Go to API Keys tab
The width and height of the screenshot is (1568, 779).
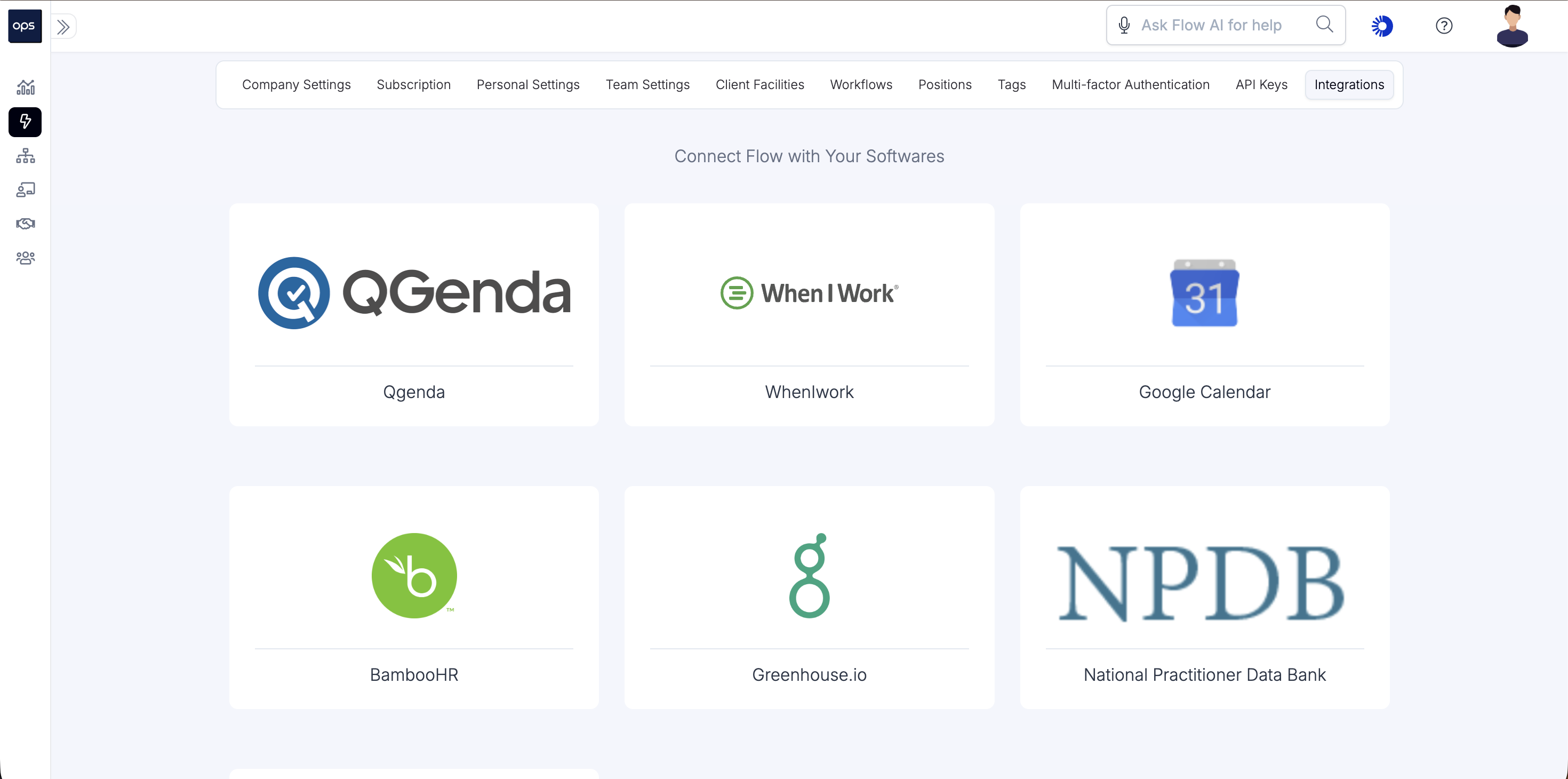click(1261, 85)
